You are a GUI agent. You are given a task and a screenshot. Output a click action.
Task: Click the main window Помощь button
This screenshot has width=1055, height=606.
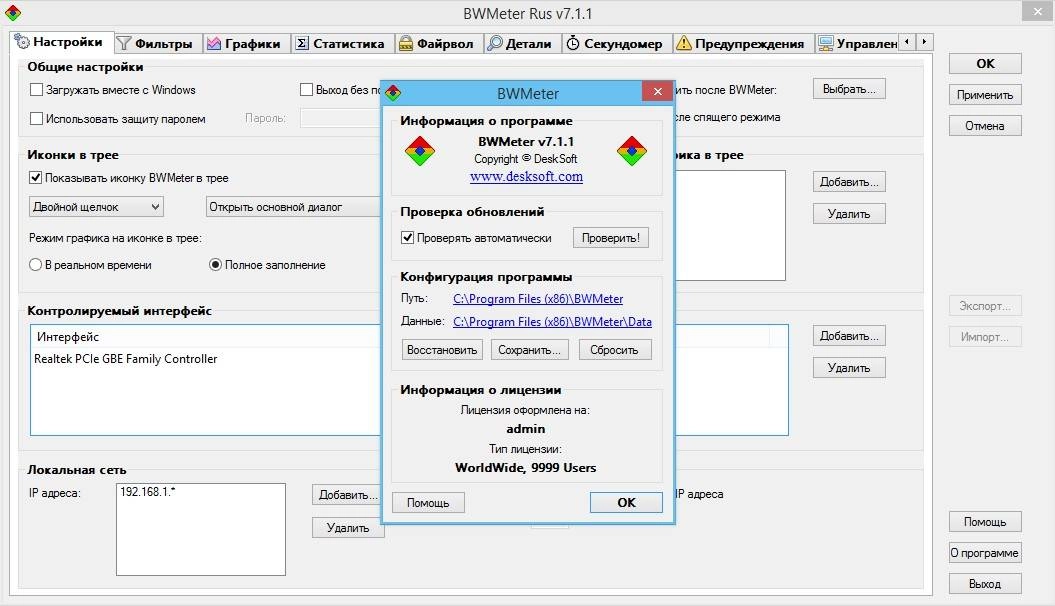[985, 522]
